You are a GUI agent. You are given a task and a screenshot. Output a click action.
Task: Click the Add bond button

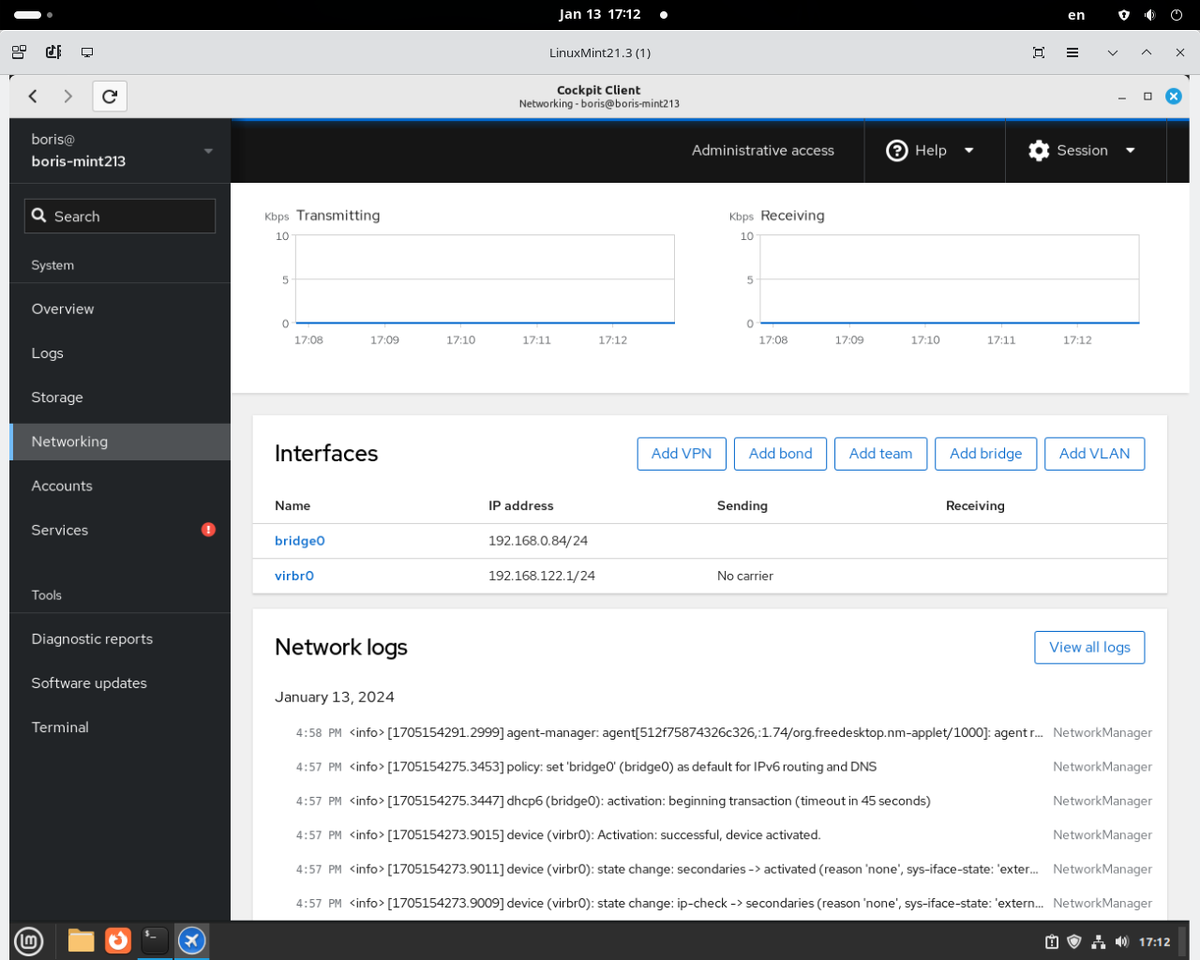pyautogui.click(x=780, y=453)
